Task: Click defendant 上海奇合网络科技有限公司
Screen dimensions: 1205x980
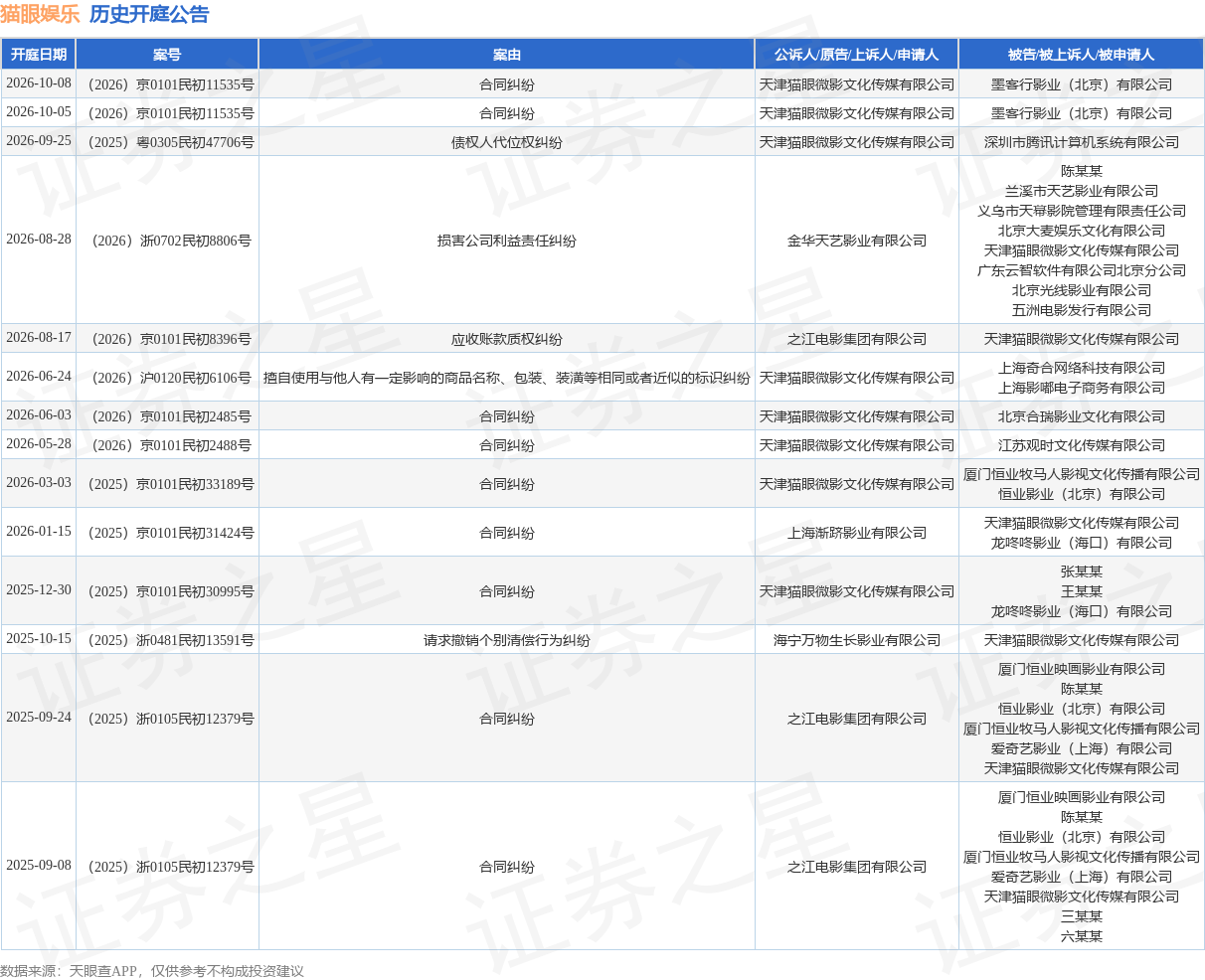Action: click(1082, 368)
